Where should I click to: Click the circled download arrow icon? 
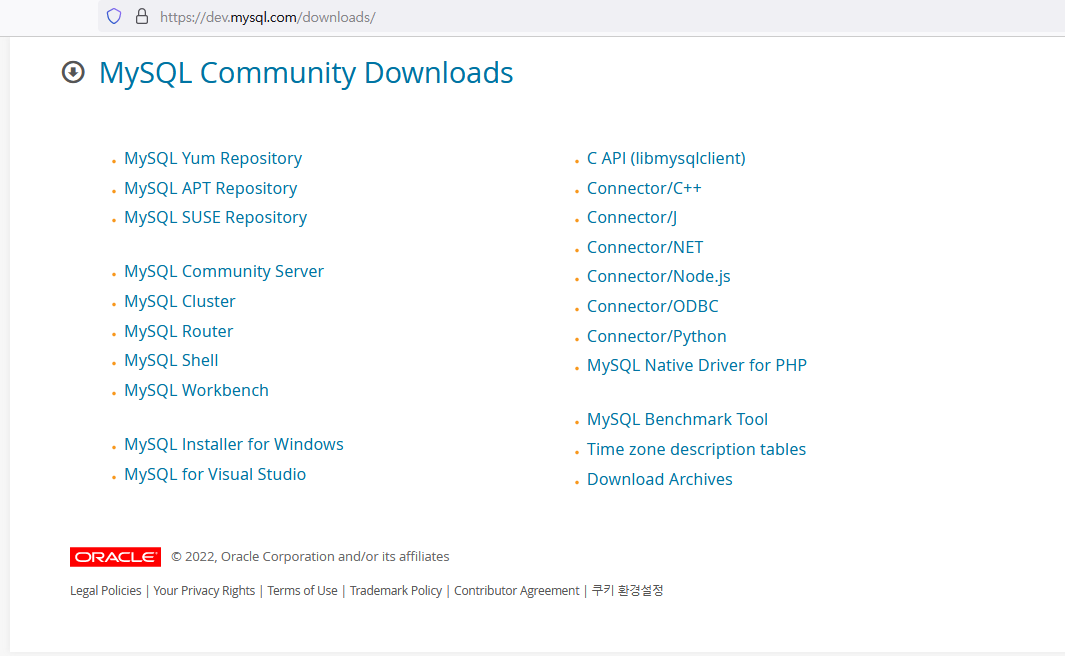[73, 72]
